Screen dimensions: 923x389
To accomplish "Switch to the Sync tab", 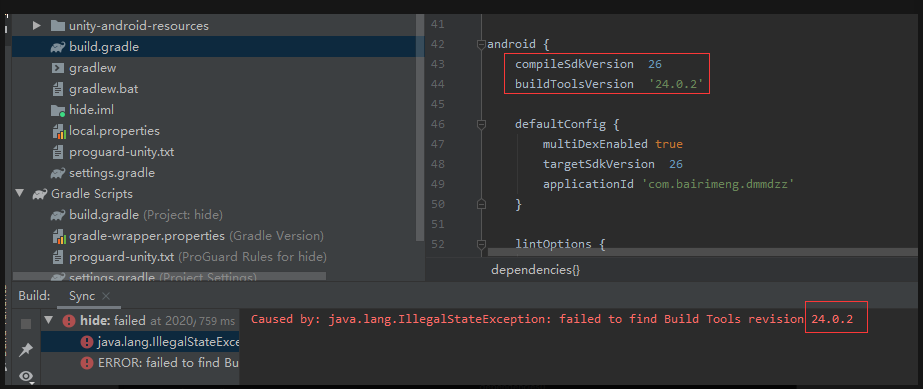I will (x=82, y=296).
